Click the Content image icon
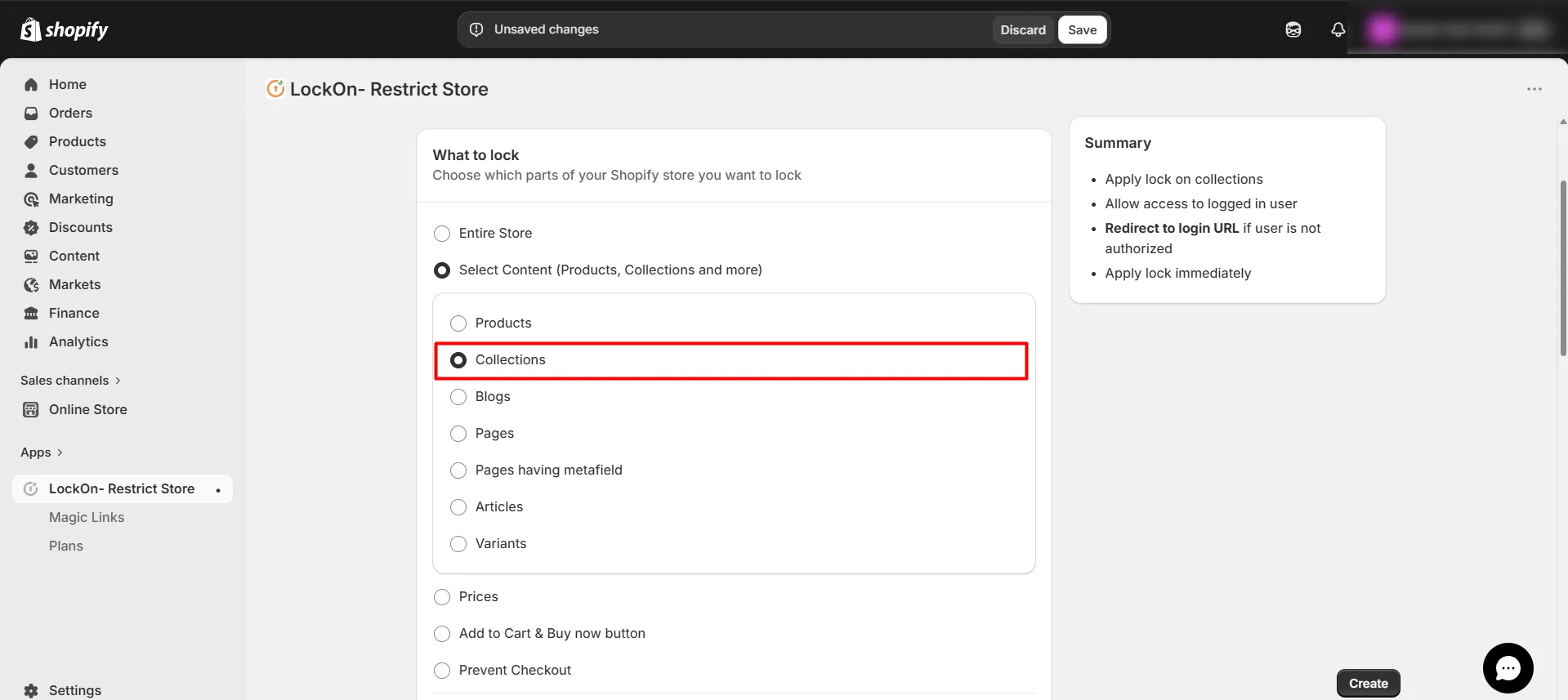Screen dimensions: 1568x700 tap(31, 256)
